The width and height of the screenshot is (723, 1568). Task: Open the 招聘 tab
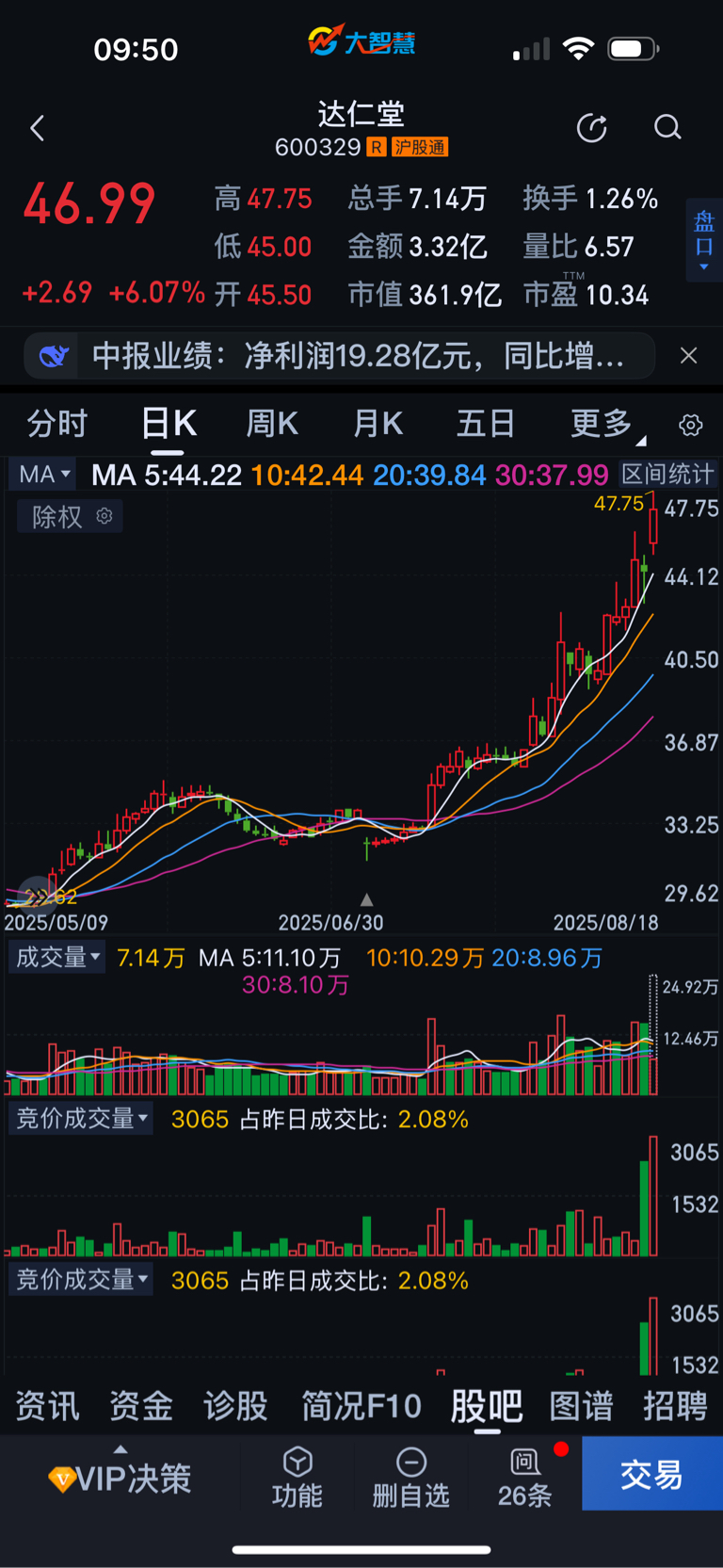pyautogui.click(x=675, y=1405)
